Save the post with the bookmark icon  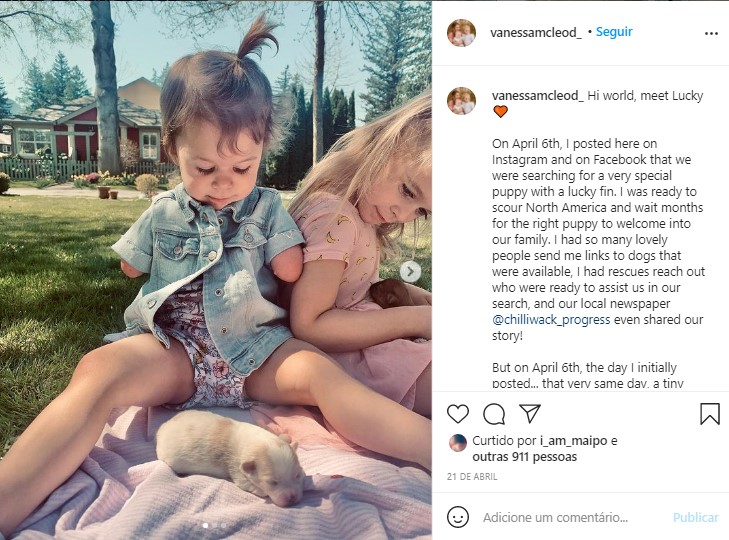pyautogui.click(x=709, y=413)
